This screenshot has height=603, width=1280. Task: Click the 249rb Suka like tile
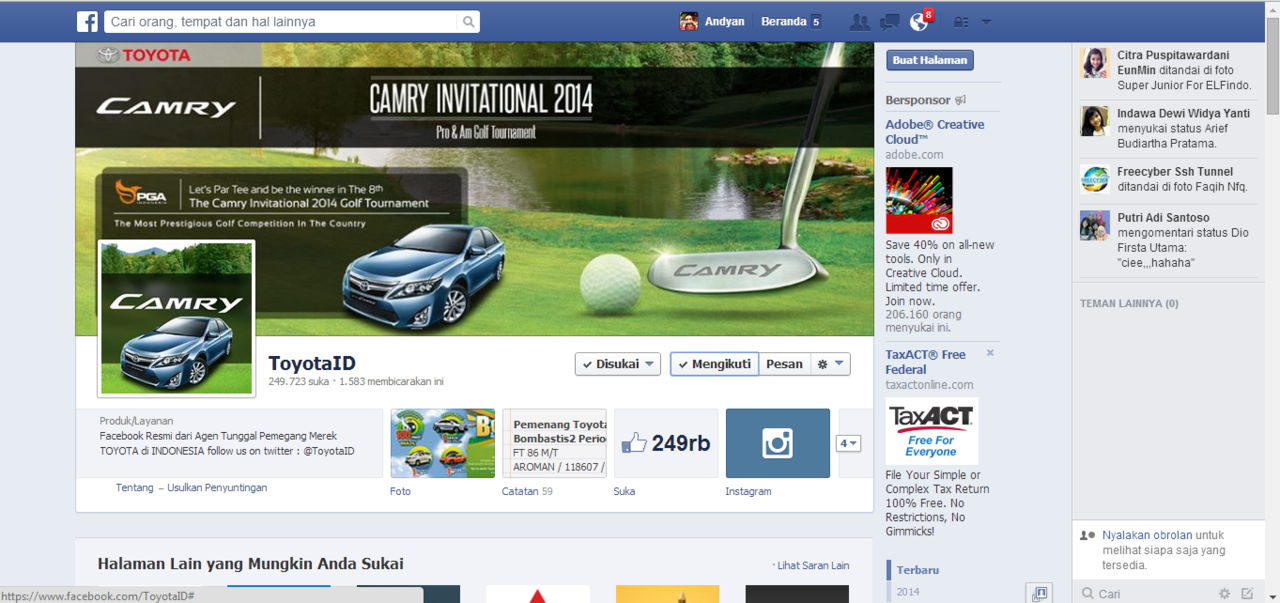point(666,443)
